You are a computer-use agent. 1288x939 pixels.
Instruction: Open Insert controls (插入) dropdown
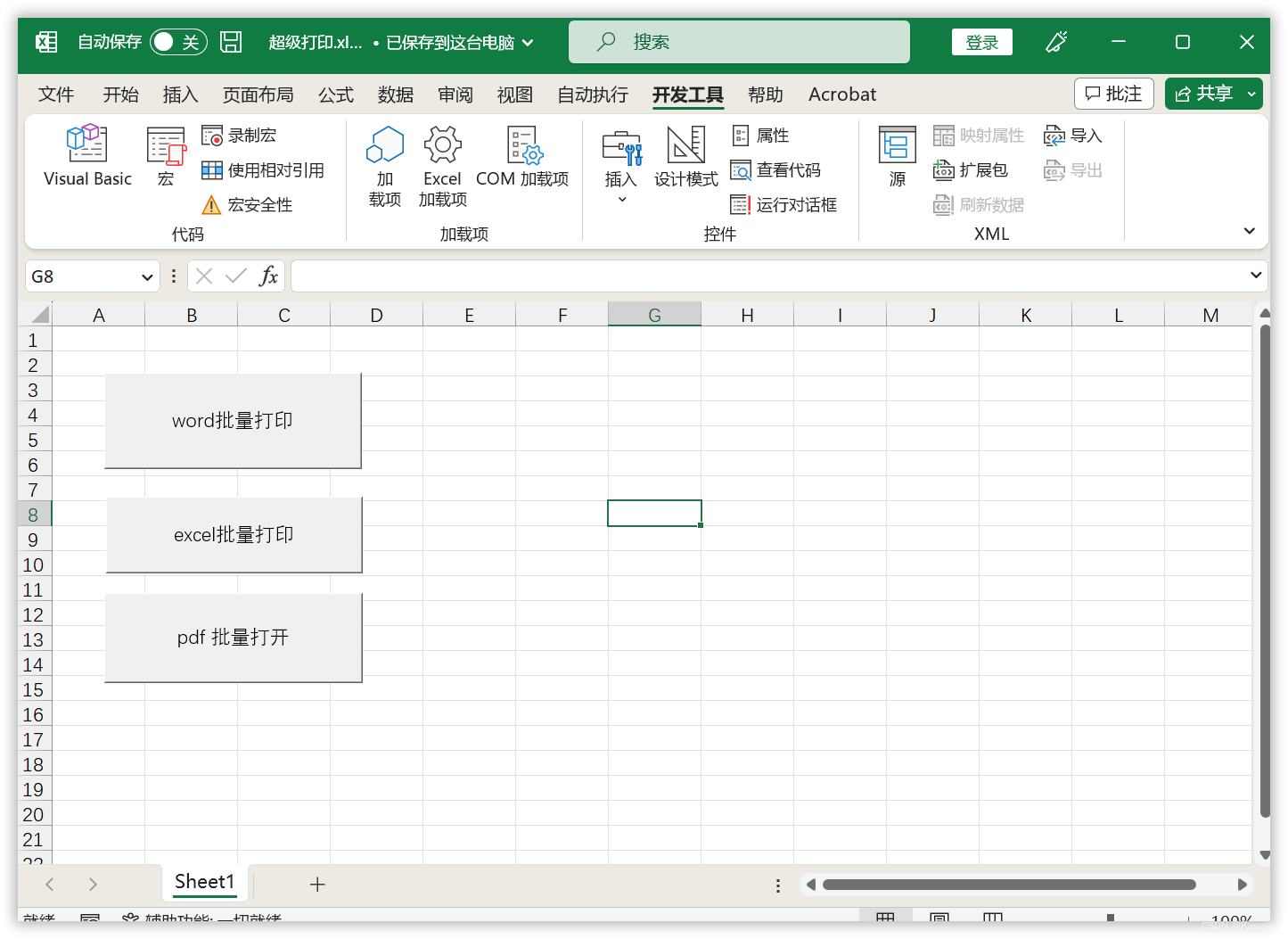click(x=621, y=167)
